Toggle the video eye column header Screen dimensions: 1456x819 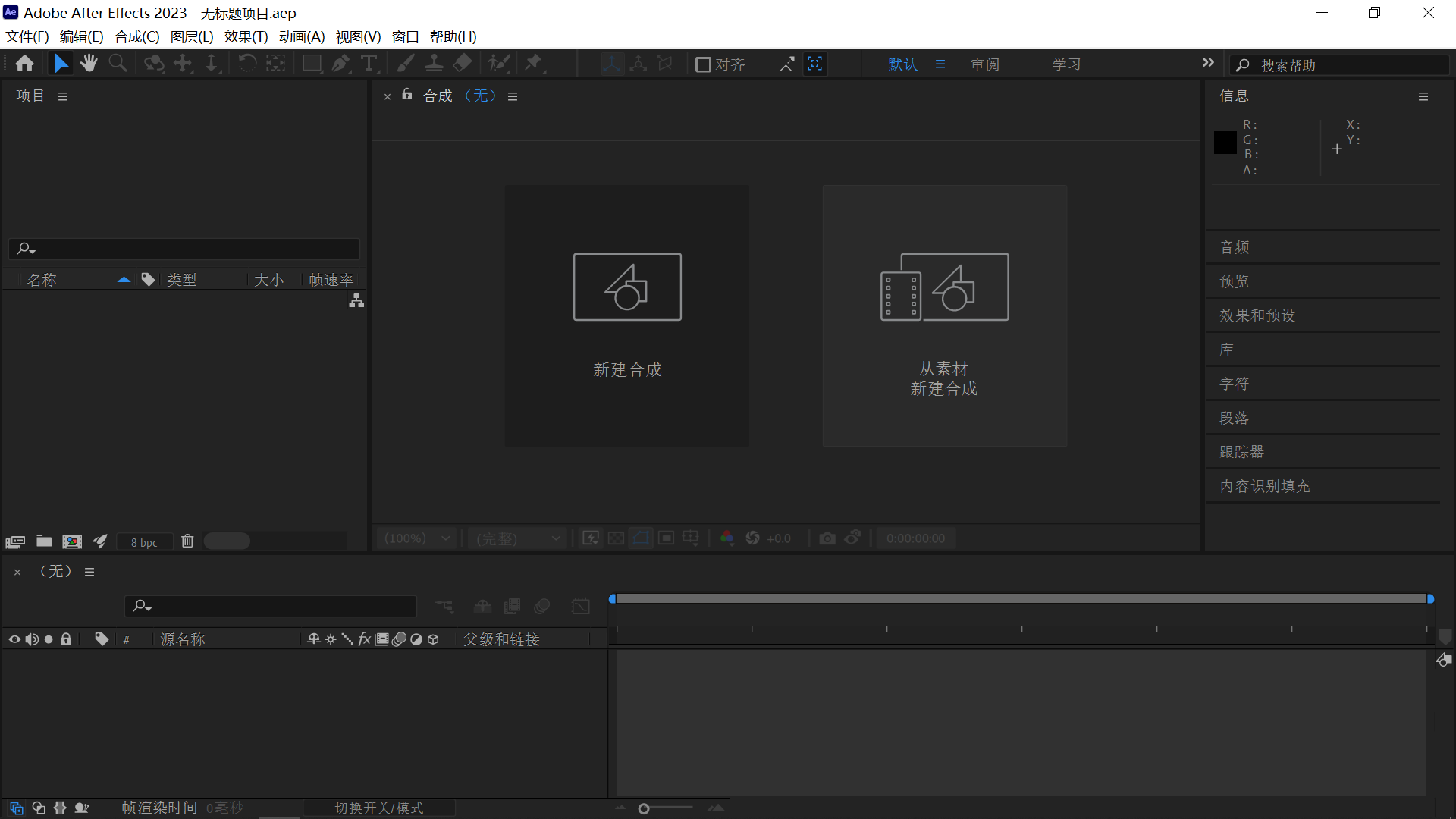14,639
